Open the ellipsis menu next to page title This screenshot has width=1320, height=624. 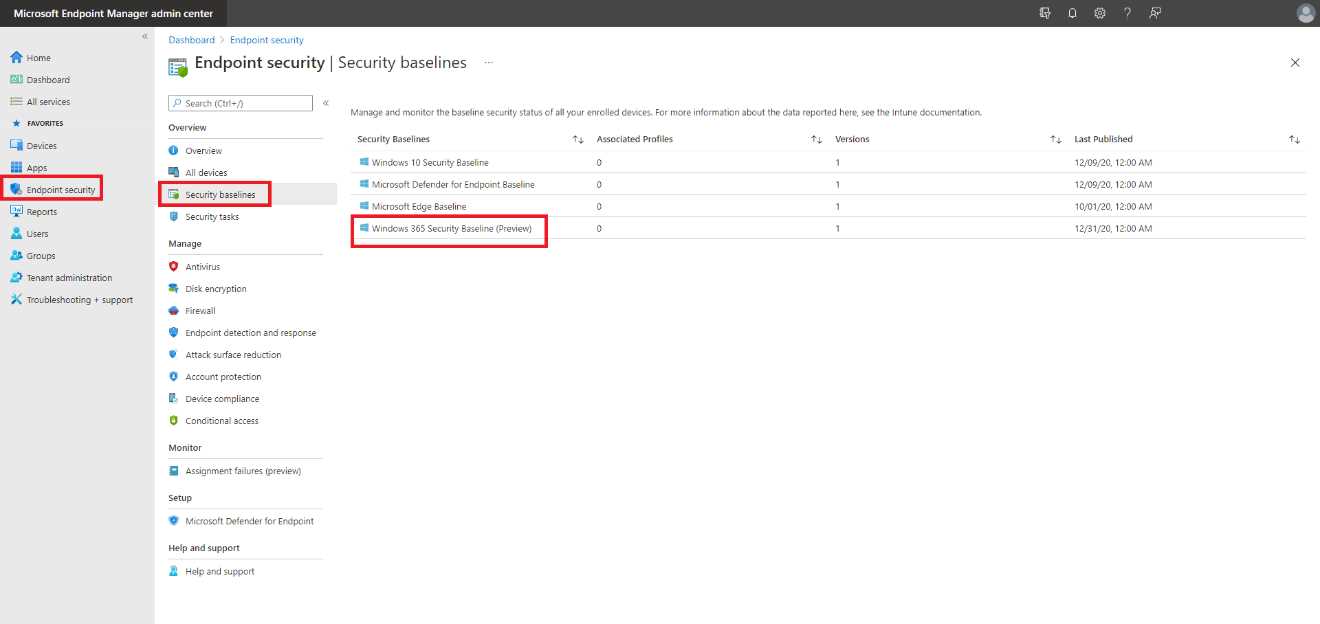coord(487,62)
